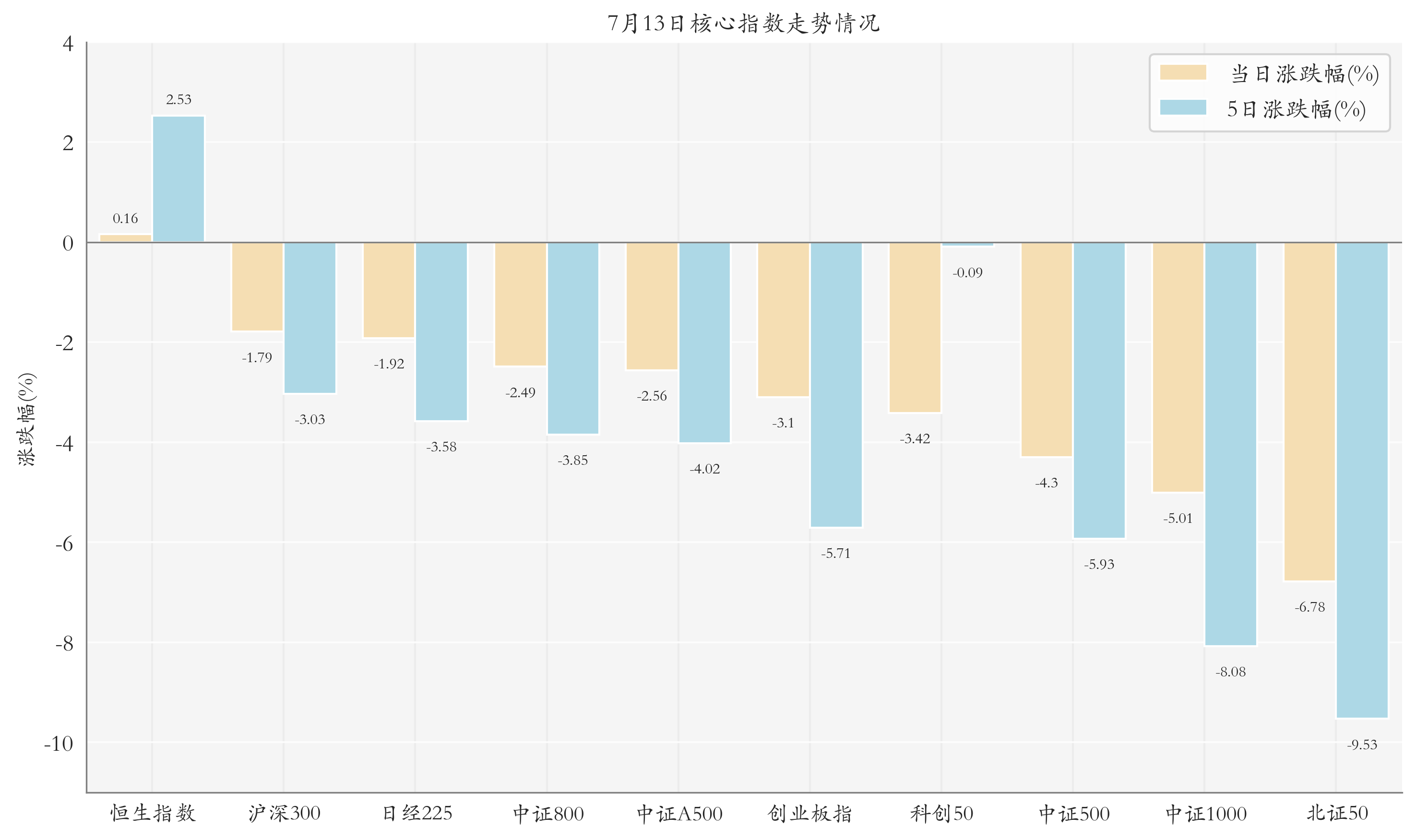Click the data value -5.01
The height and width of the screenshot is (840, 1416).
[1178, 518]
